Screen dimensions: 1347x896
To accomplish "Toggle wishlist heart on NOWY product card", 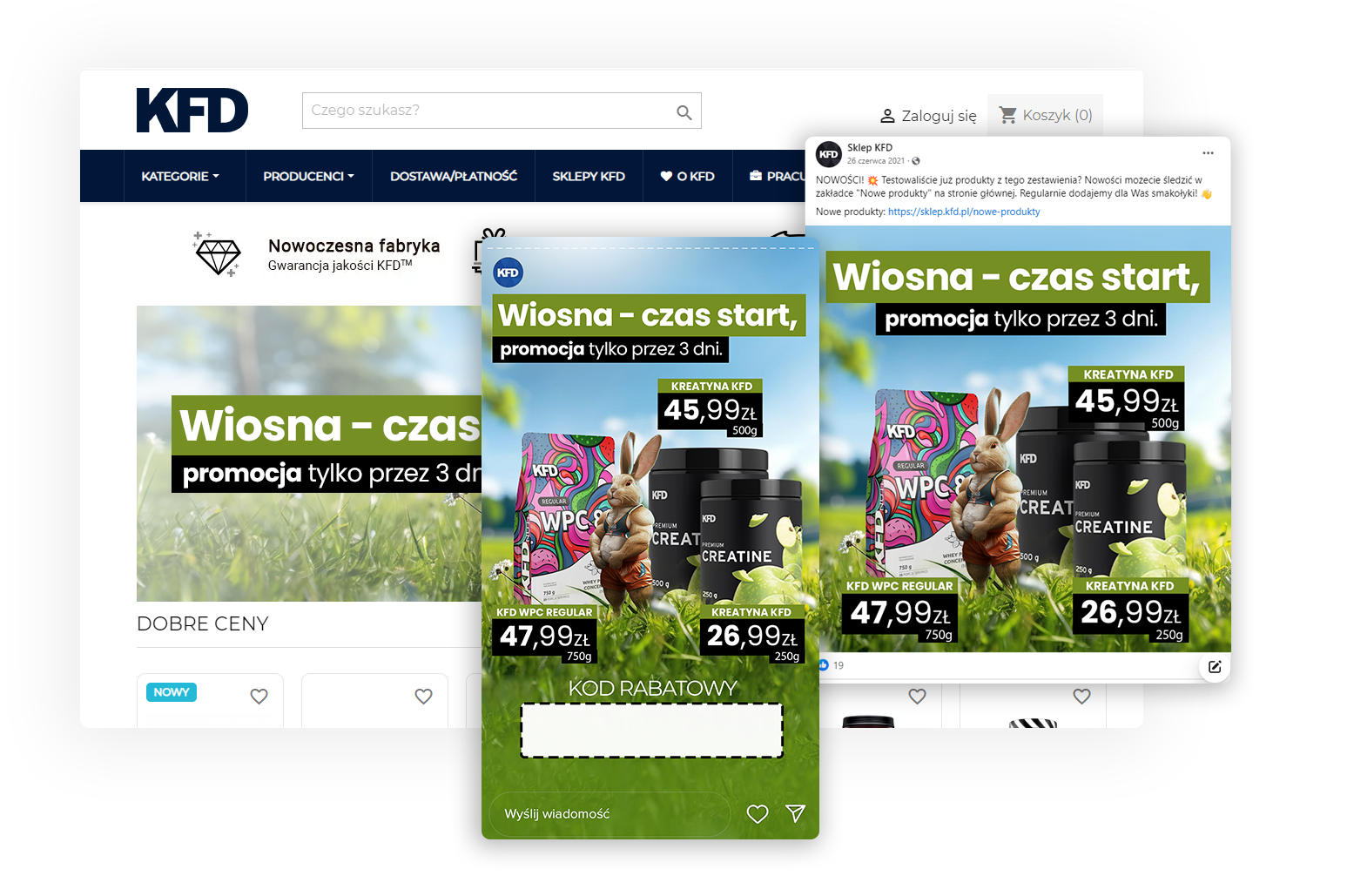I will point(259,697).
